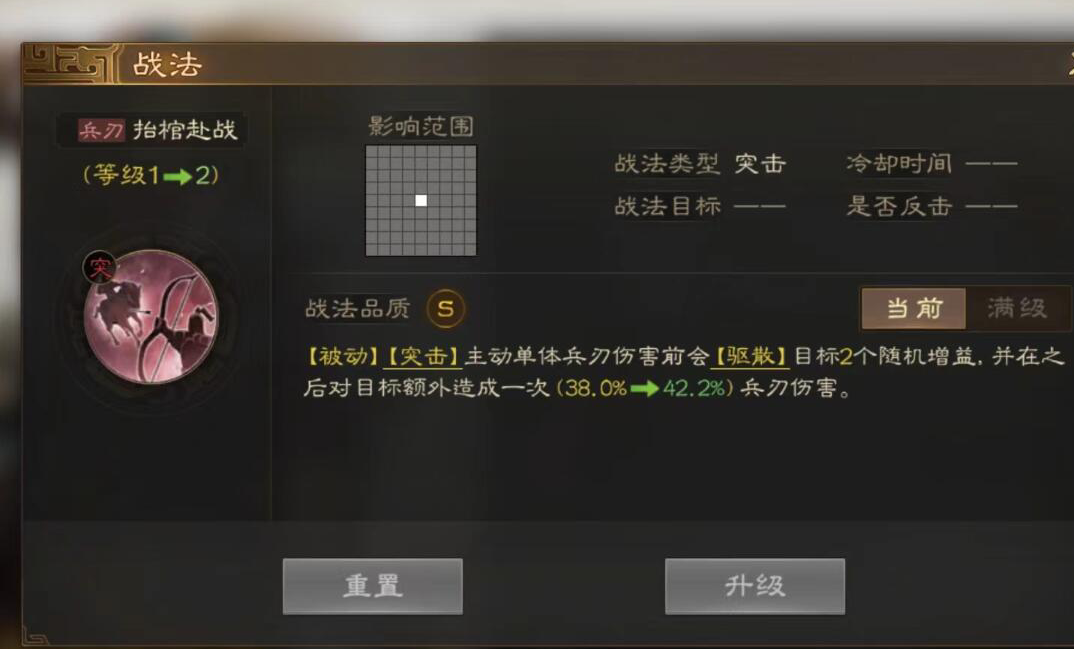Click the 抬棺赴战 skill portrait icon
This screenshot has height=649, width=1074.
(151, 317)
